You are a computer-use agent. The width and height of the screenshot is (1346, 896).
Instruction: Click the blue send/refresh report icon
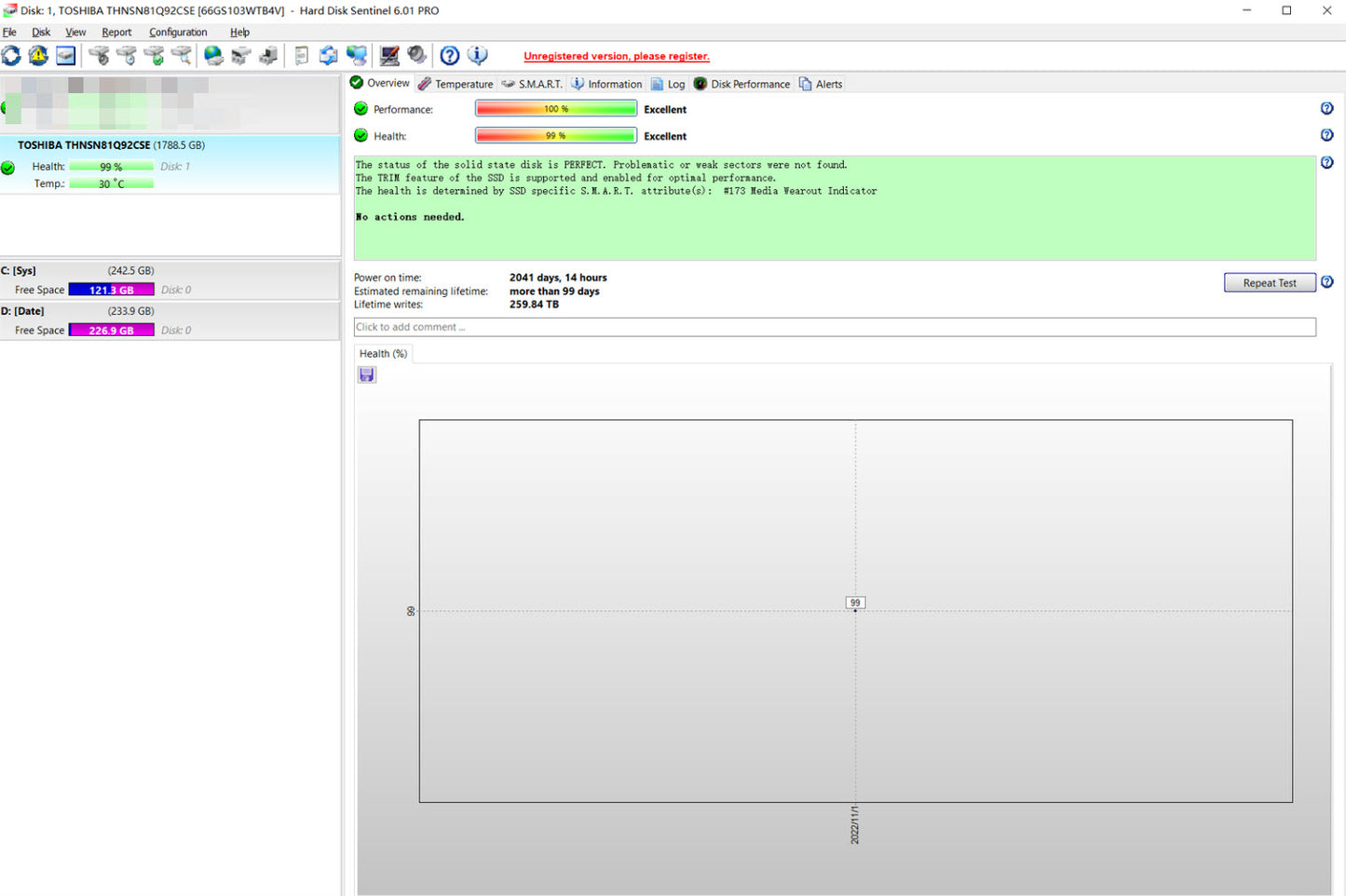pos(328,56)
